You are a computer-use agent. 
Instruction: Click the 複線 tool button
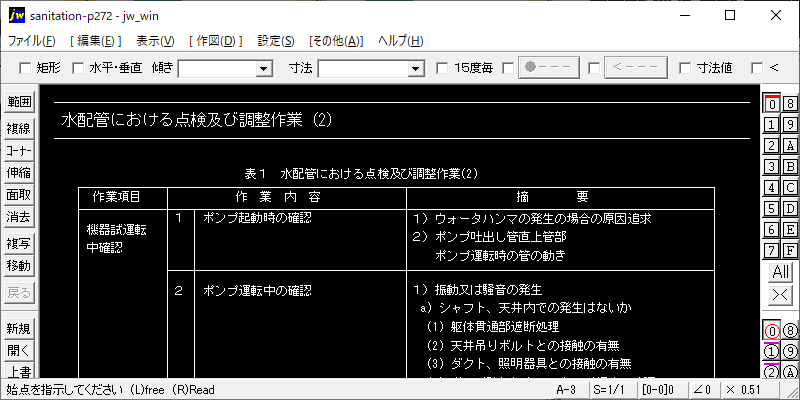click(18, 129)
